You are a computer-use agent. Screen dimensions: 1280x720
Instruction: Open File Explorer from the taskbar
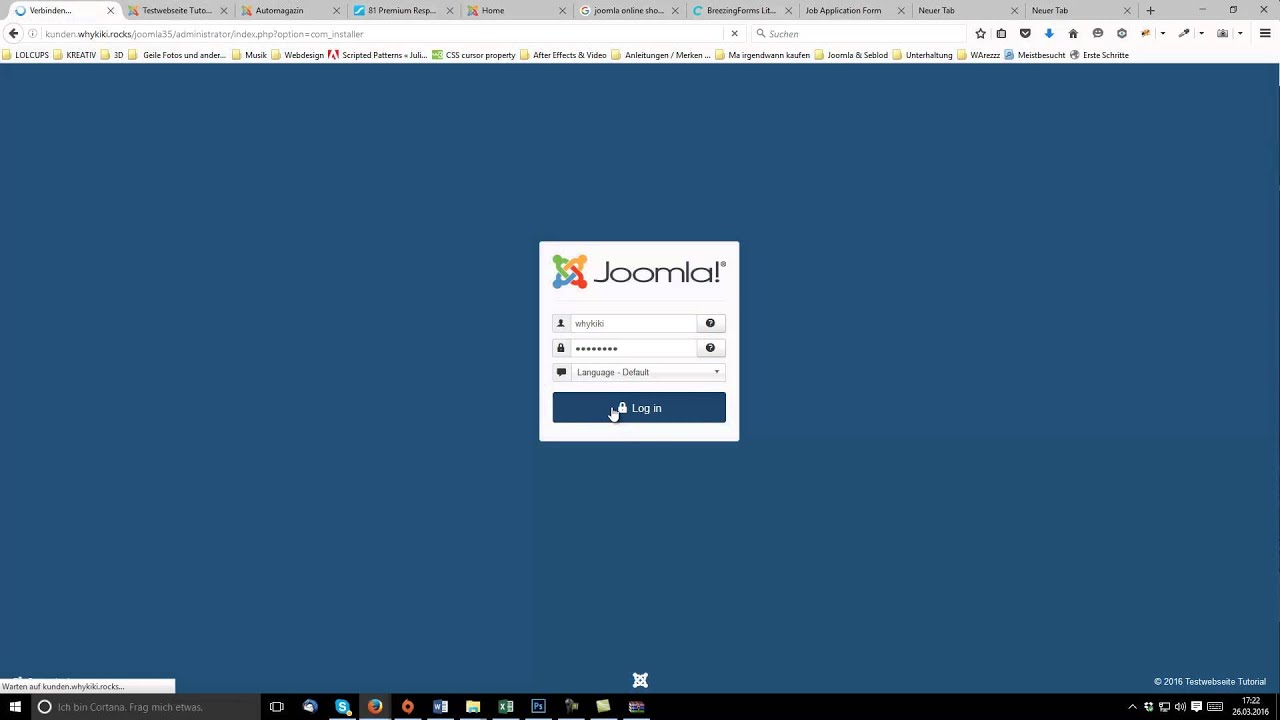click(x=473, y=707)
